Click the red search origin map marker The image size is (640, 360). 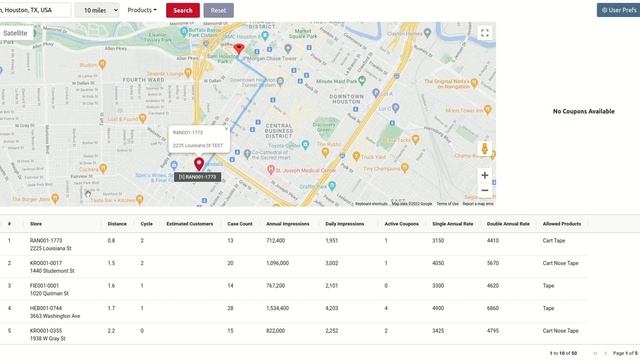[x=239, y=49]
